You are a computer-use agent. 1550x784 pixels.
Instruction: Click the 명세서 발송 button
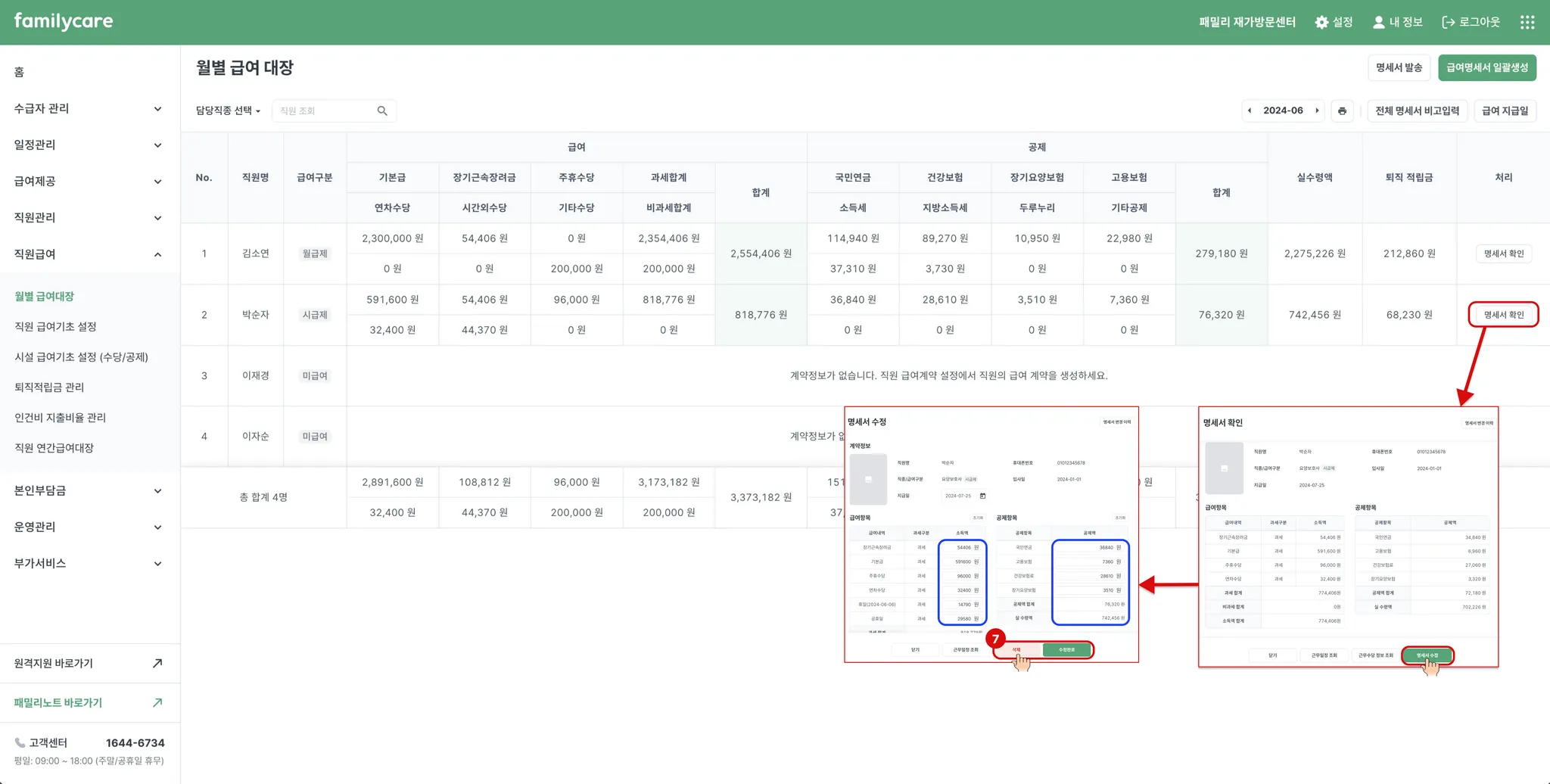1399,67
